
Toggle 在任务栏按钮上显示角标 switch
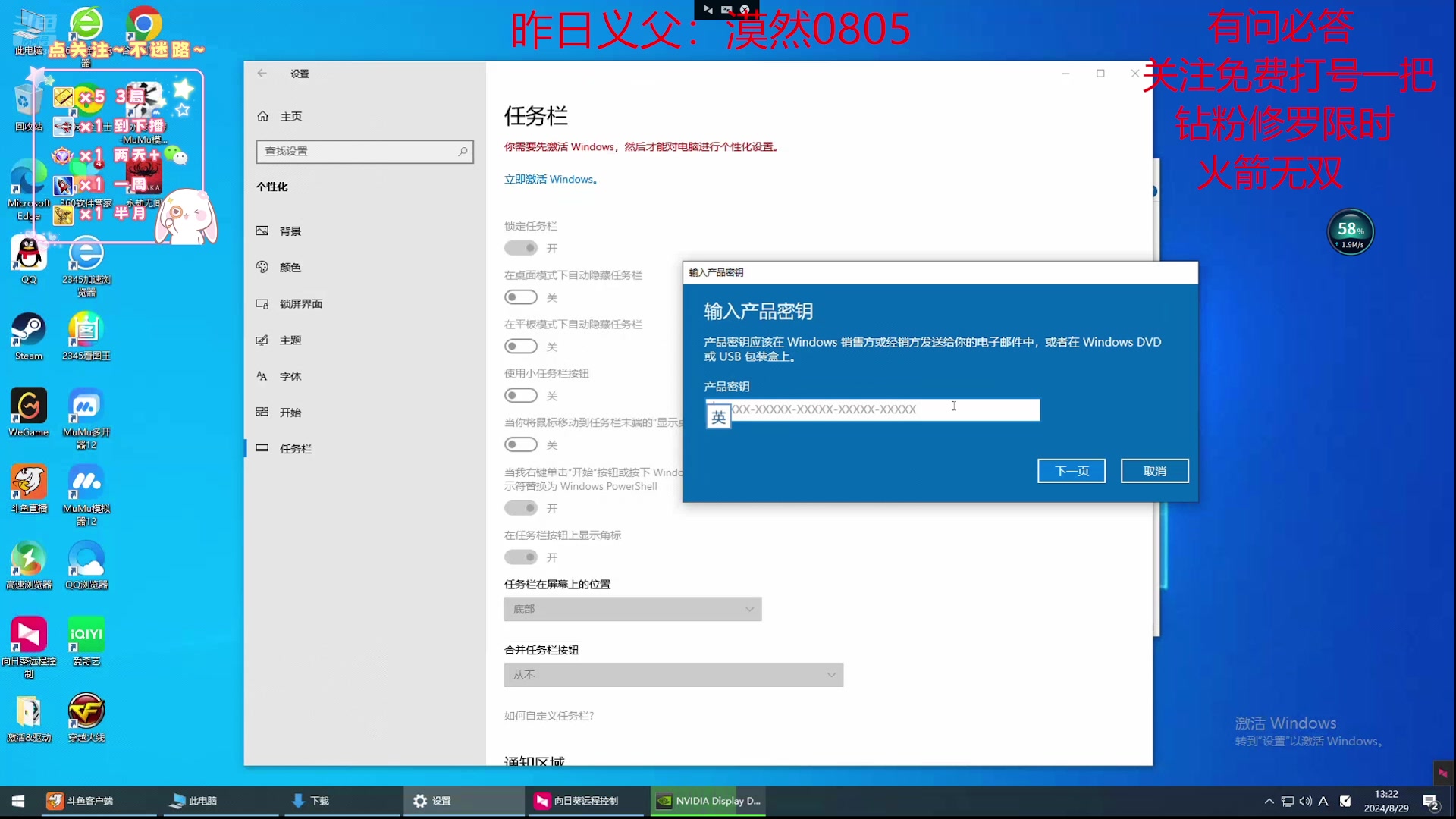coord(521,557)
